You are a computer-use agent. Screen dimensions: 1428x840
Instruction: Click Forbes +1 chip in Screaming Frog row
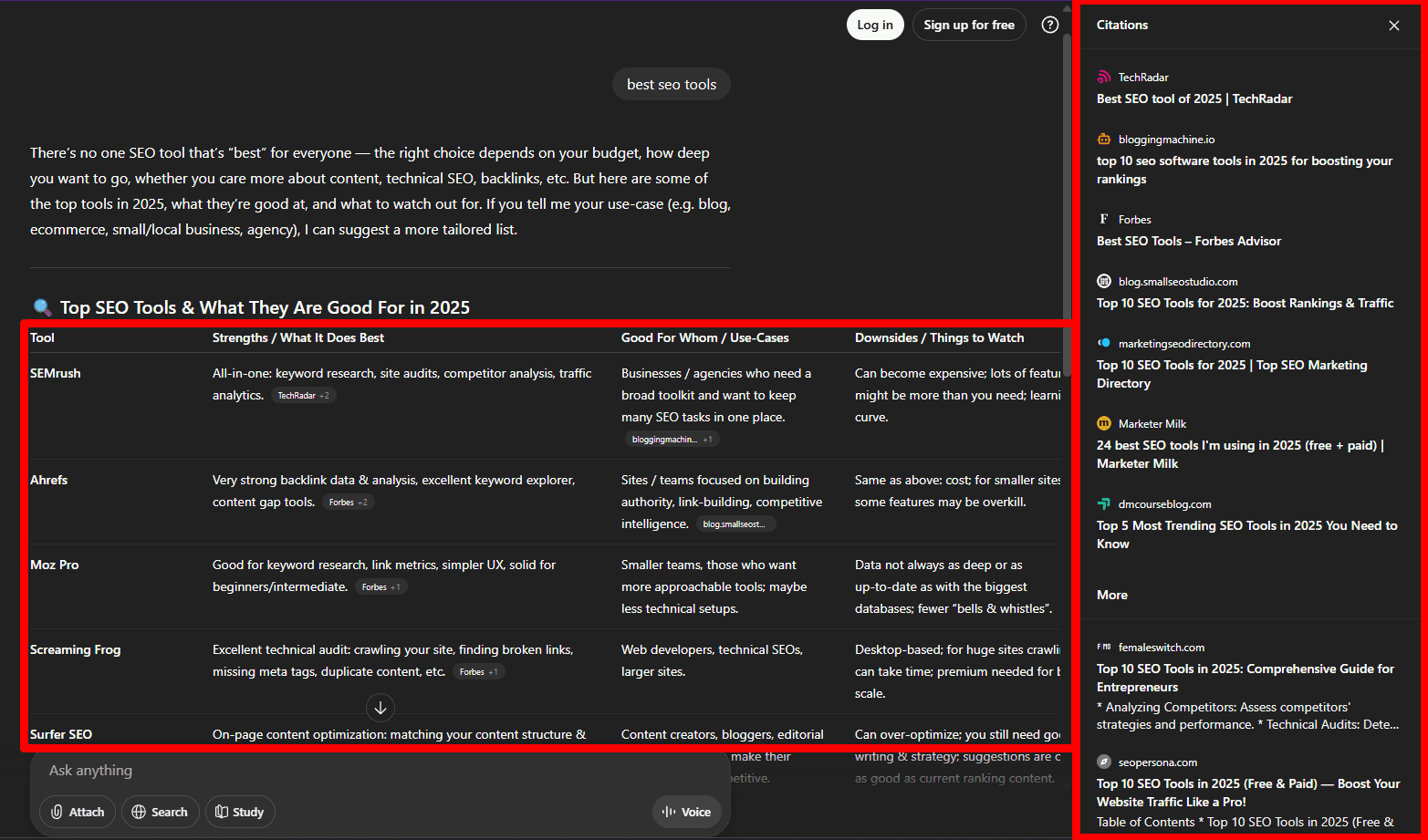[x=479, y=672]
